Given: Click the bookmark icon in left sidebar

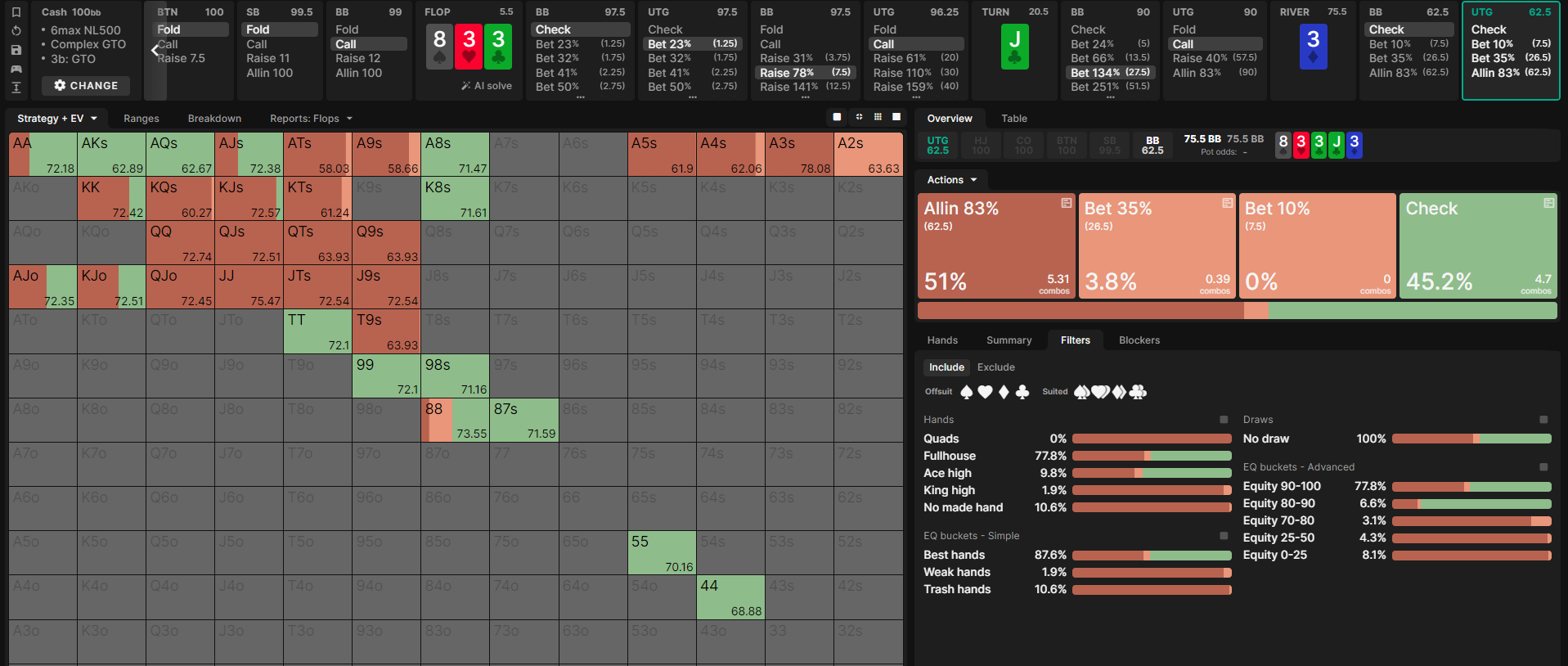Looking at the screenshot, I should coord(16,12).
